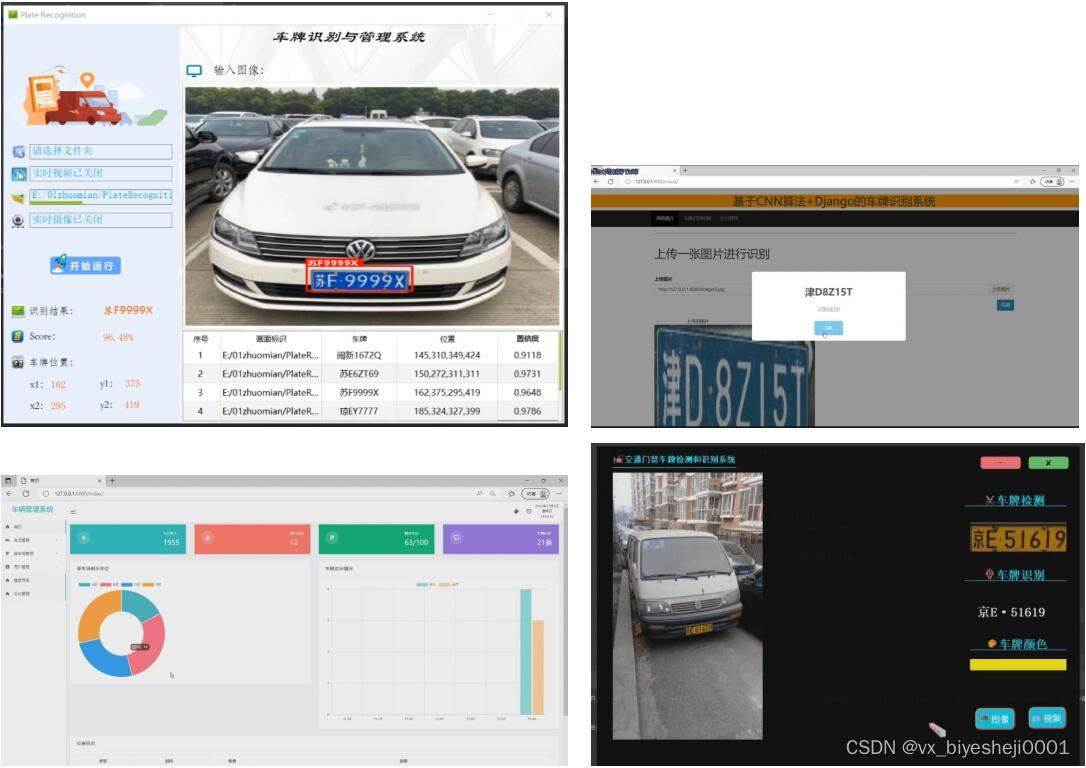Viewport: 1086px width, 768px height.
Task: Open the profile button in the CNN+Django browser
Action: (x=1052, y=181)
